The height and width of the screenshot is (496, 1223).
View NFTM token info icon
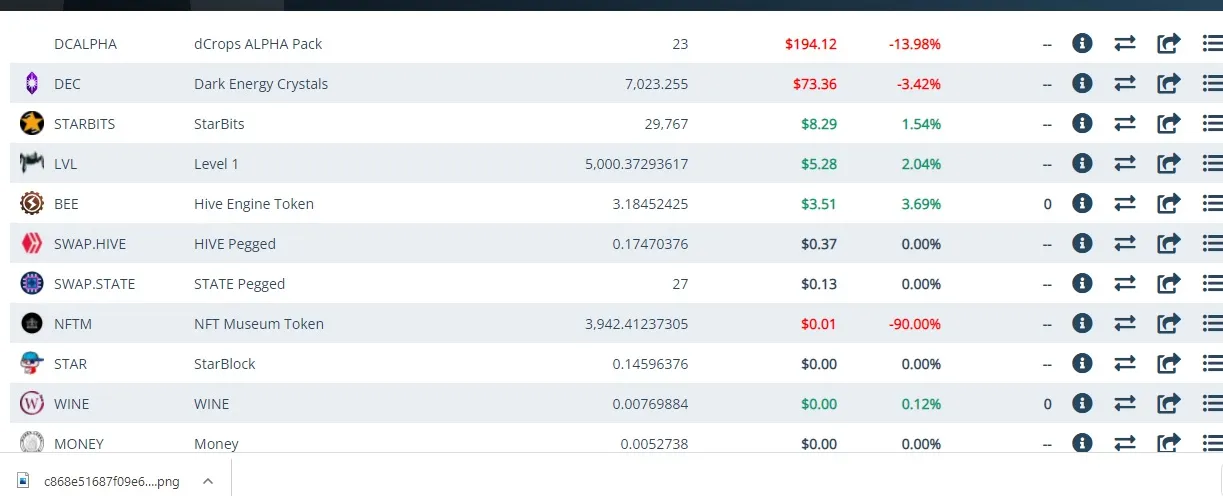pos(1081,324)
